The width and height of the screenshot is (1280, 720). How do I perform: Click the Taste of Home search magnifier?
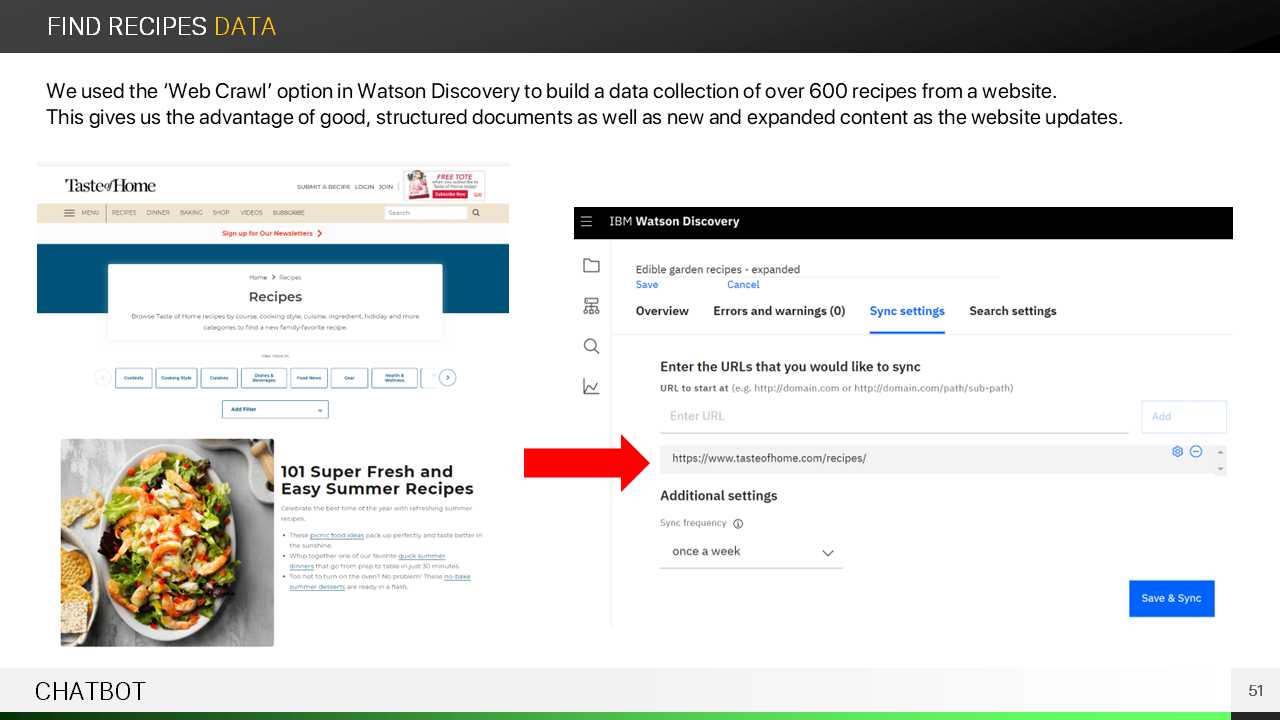coord(476,213)
